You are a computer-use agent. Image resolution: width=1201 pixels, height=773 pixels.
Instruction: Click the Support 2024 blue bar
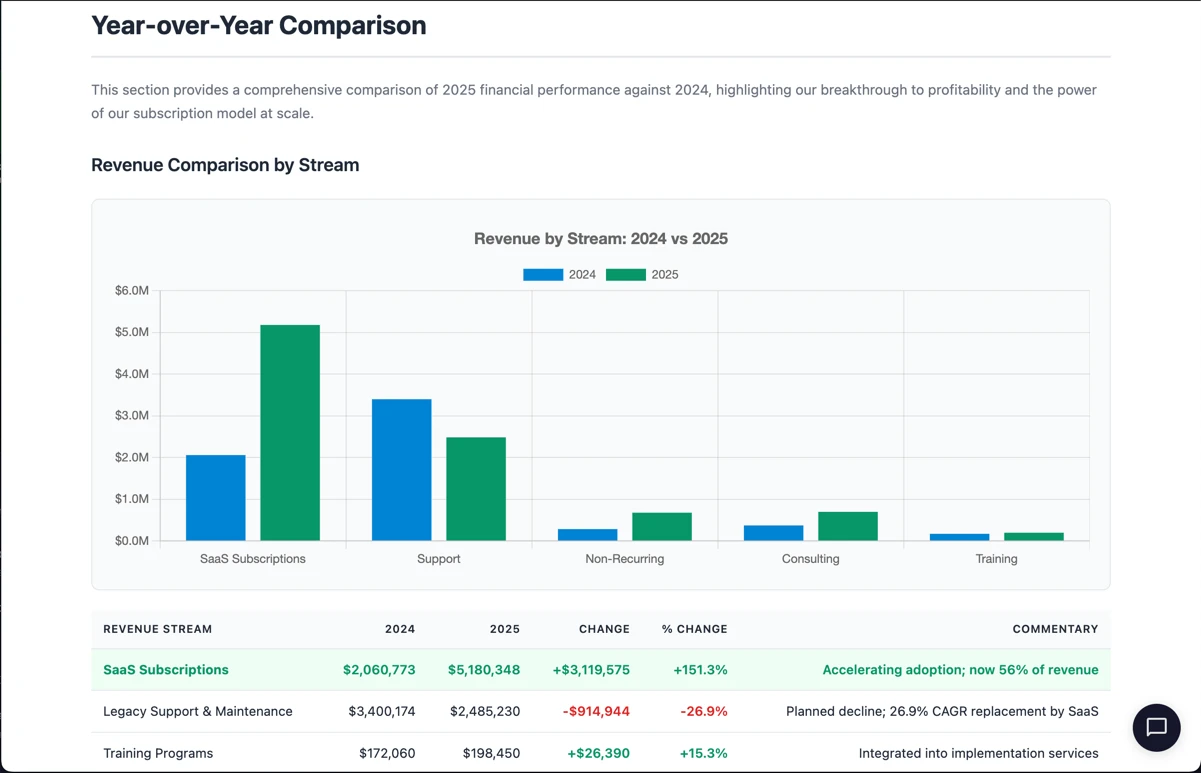pyautogui.click(x=400, y=470)
